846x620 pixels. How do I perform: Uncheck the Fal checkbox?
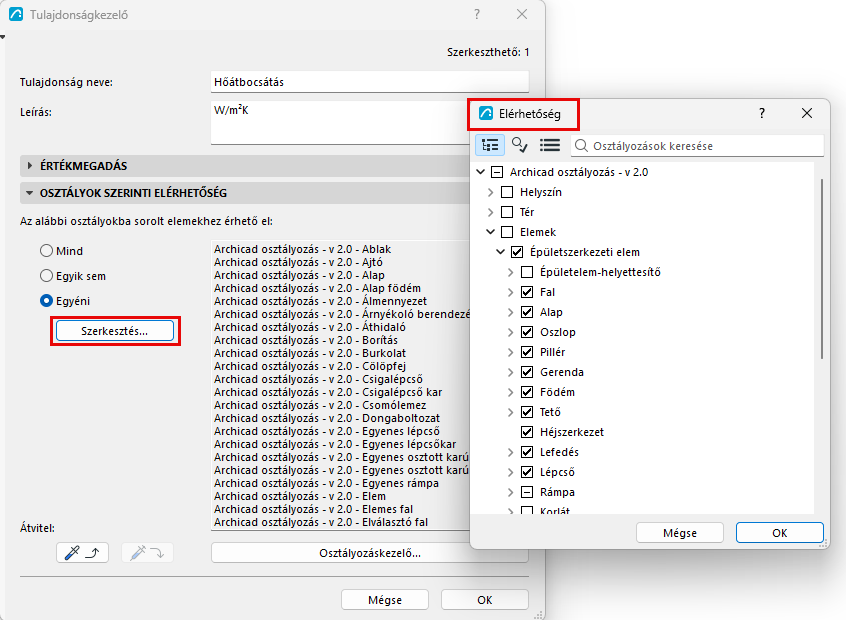click(527, 292)
